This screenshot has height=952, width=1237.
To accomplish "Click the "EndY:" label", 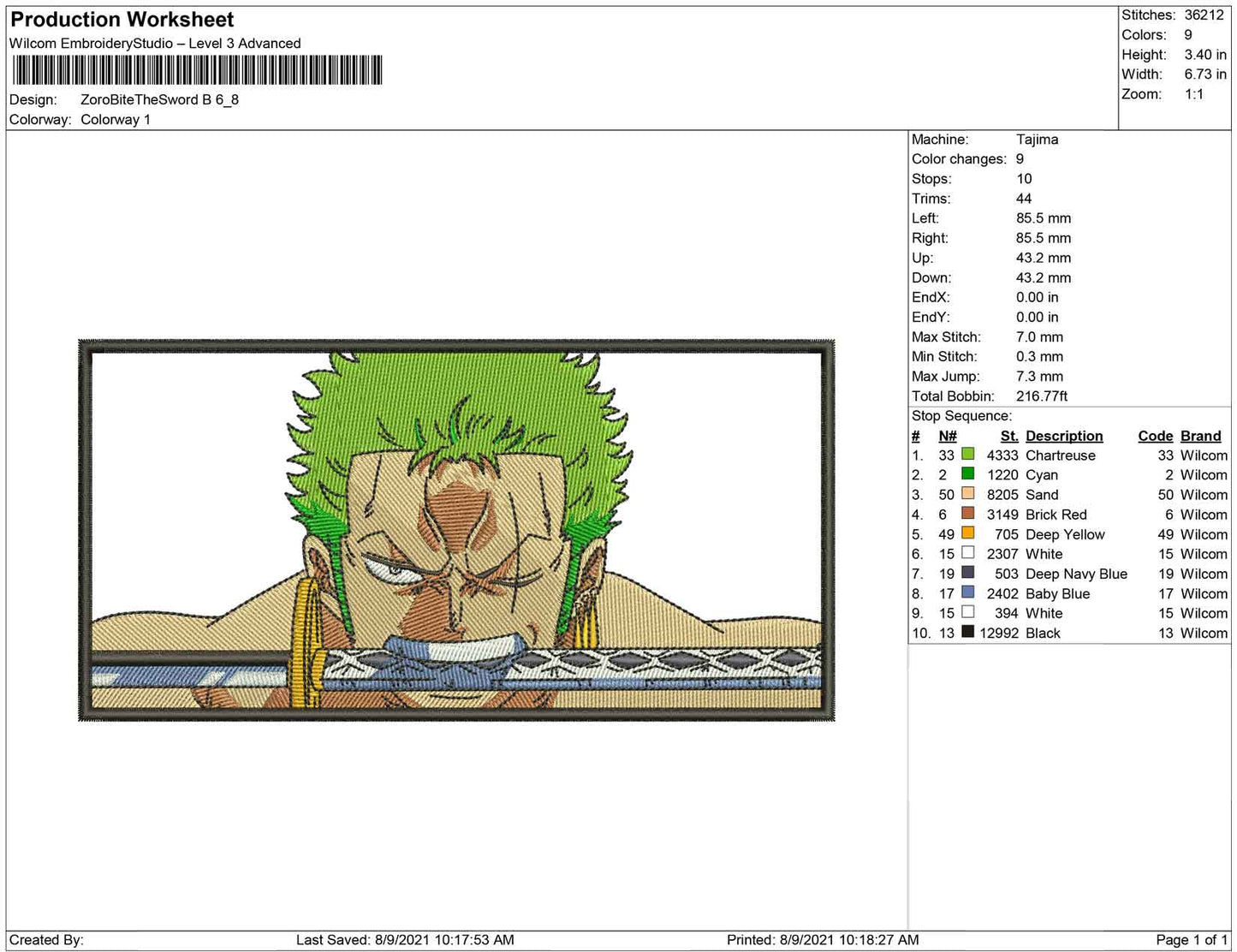I will [x=931, y=317].
